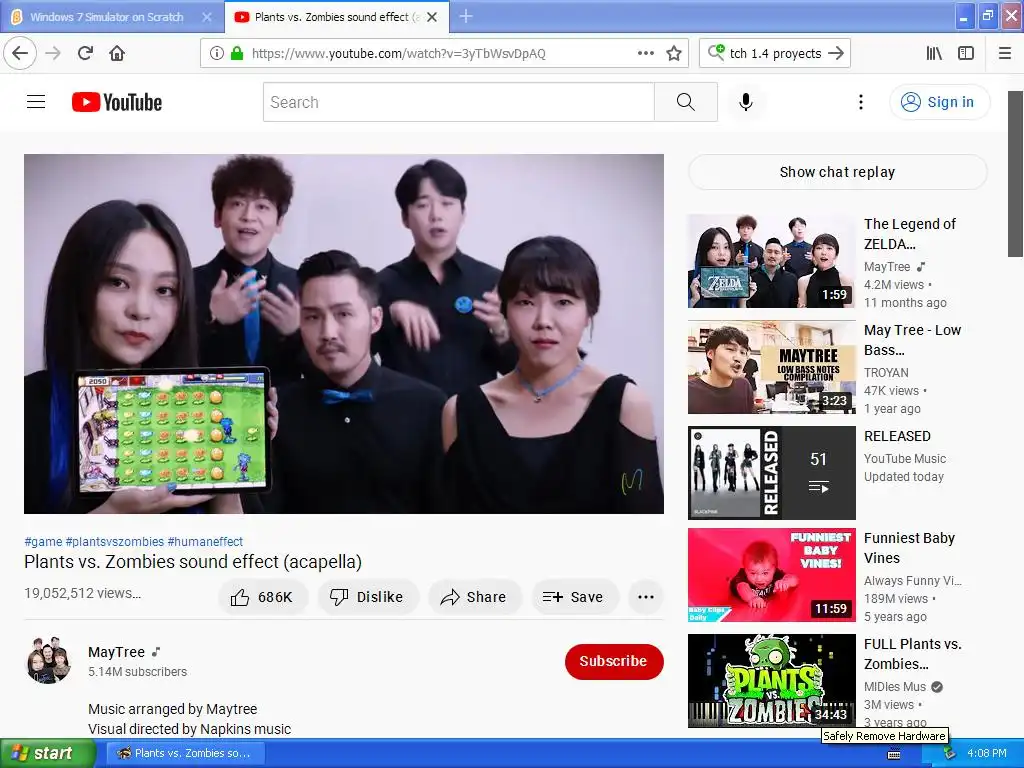Open Funniest Baby Vines thumbnail
Screen dimensions: 1024x768
(771, 575)
